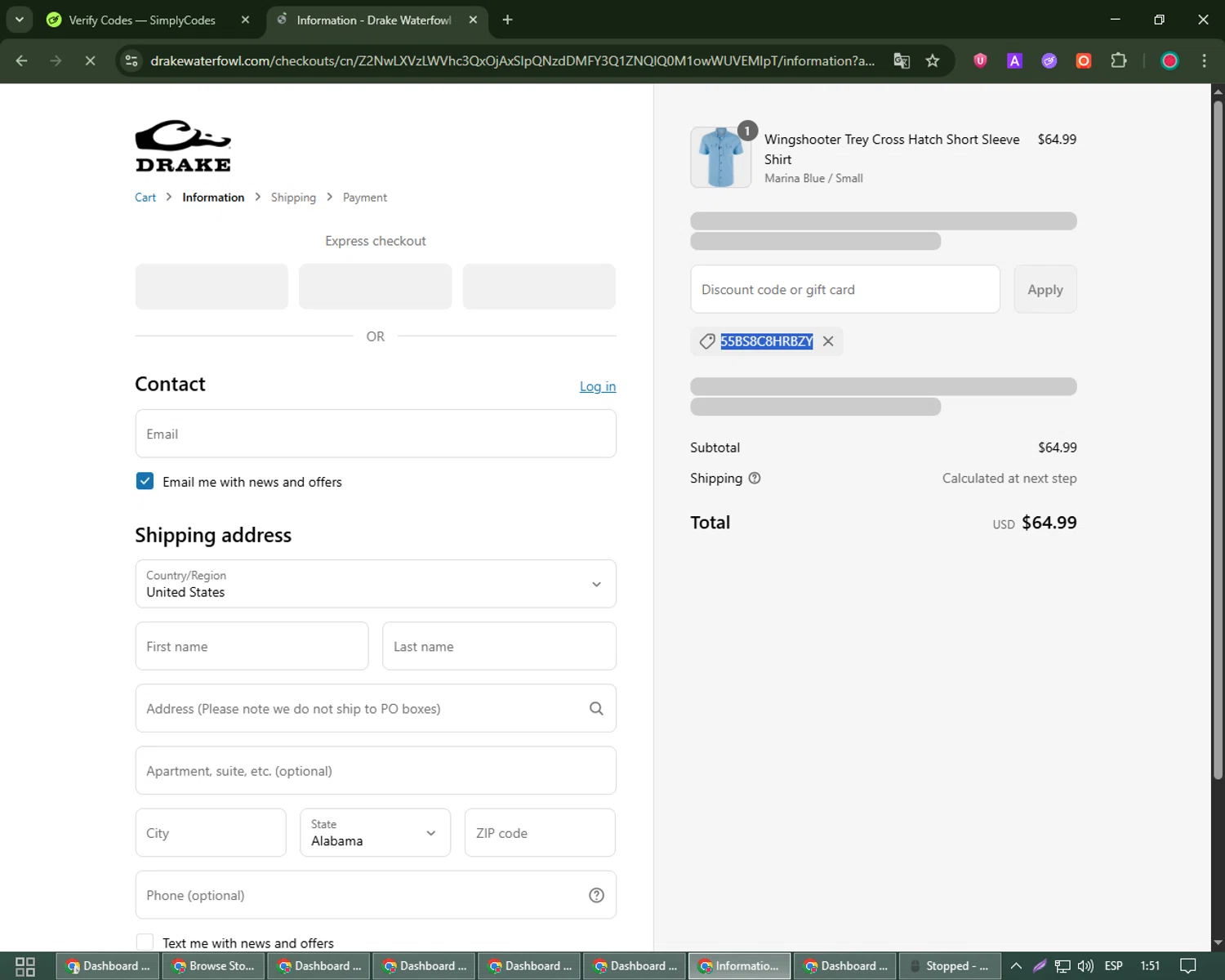Open Windows Task View icon
Screen dimensions: 1225x980
25,966
